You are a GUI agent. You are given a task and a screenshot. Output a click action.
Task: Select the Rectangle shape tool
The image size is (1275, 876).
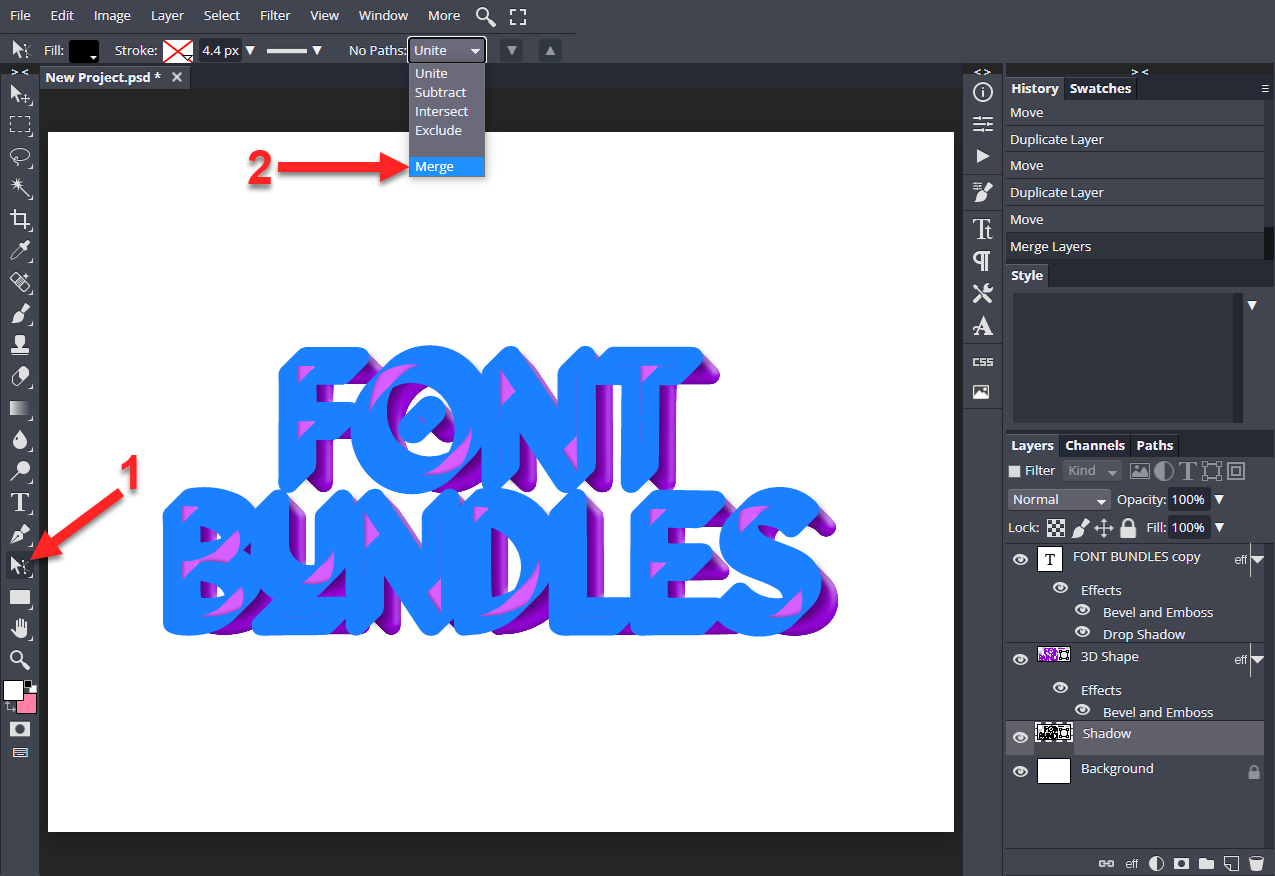(19, 597)
